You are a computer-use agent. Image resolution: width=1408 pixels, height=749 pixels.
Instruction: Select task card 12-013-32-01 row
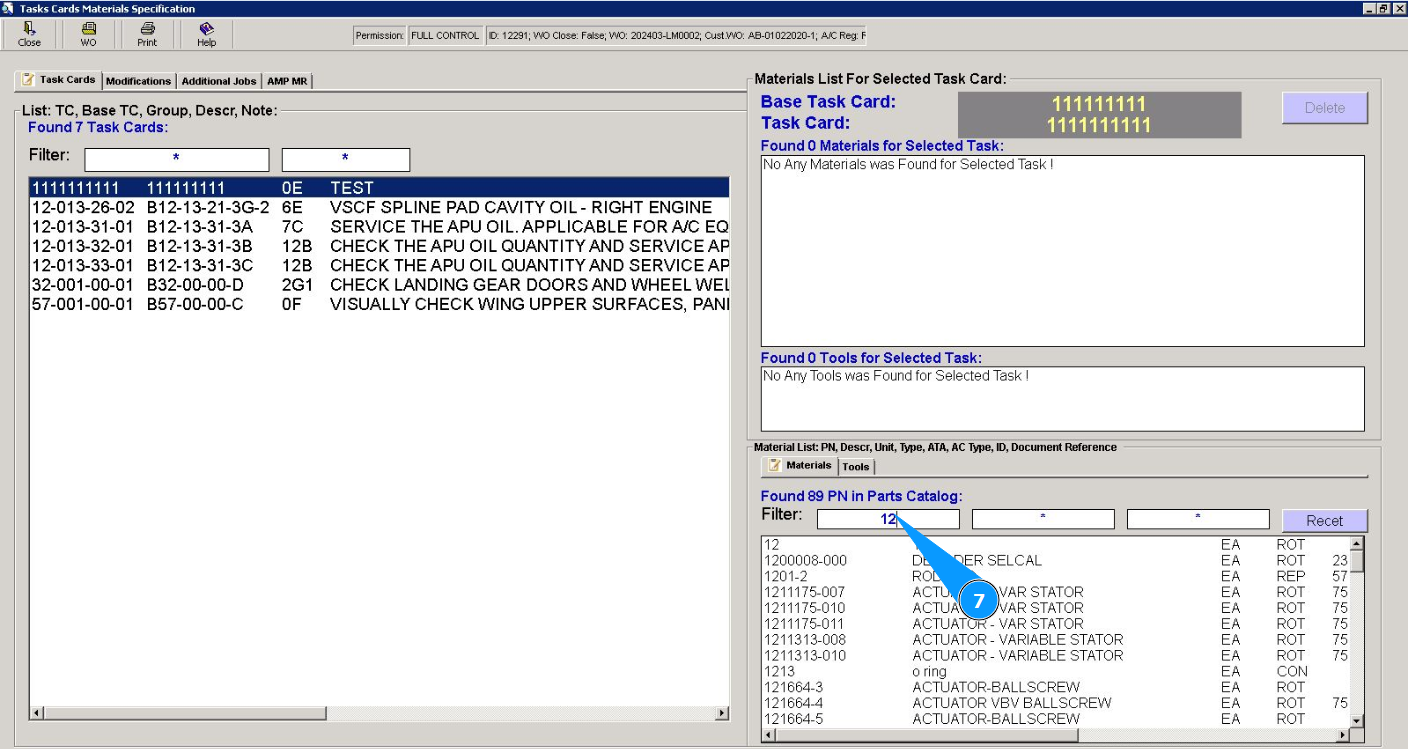tap(379, 246)
